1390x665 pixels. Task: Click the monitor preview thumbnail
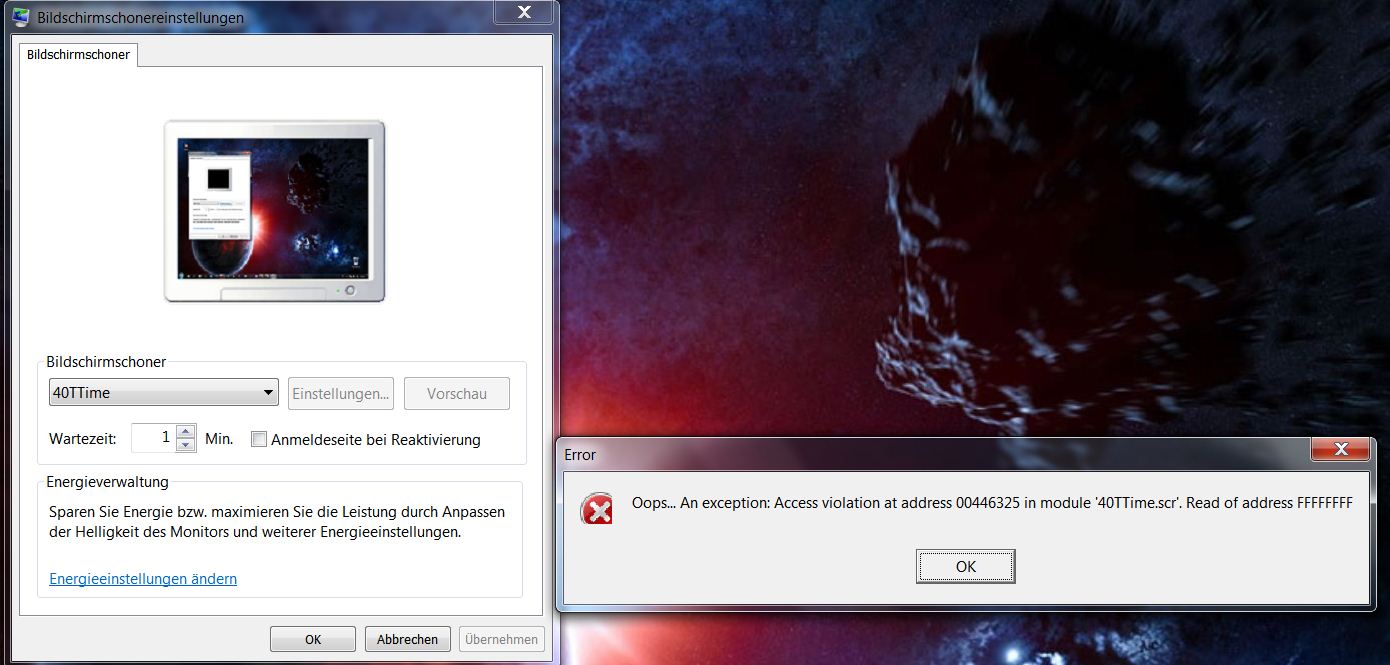coord(272,208)
